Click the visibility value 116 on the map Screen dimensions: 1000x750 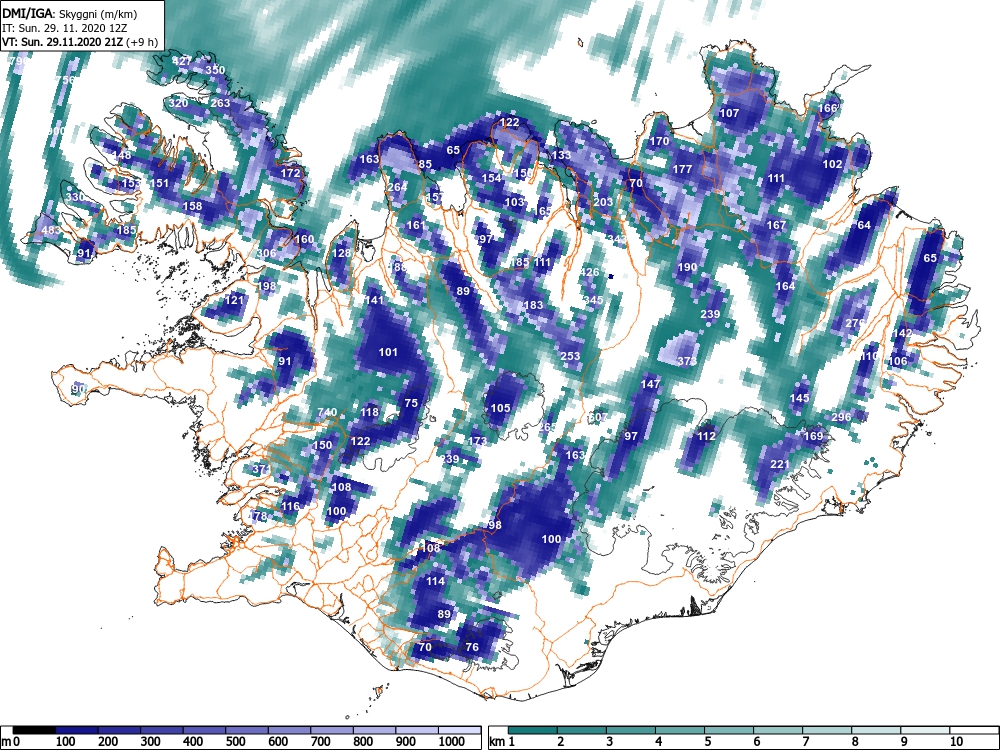click(290, 506)
